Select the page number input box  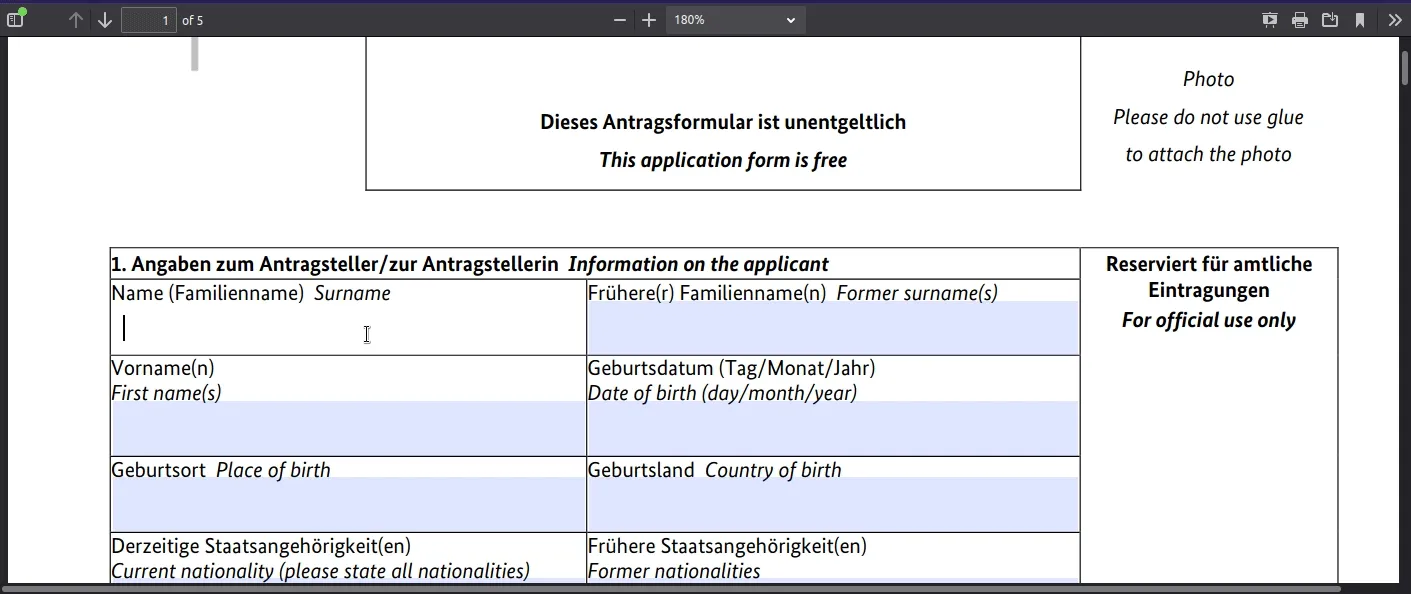148,19
